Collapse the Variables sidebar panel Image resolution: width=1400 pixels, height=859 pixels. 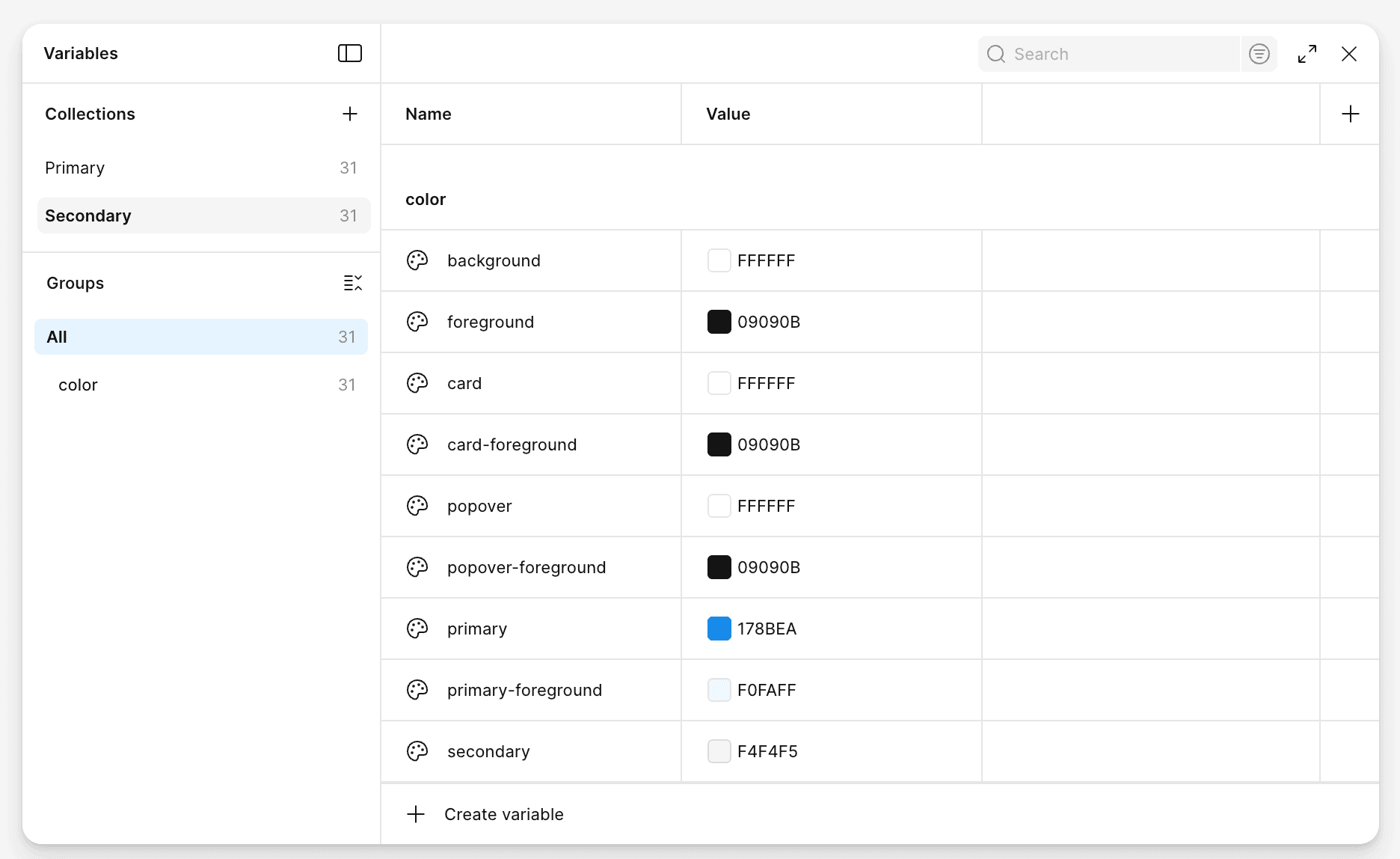coord(349,53)
